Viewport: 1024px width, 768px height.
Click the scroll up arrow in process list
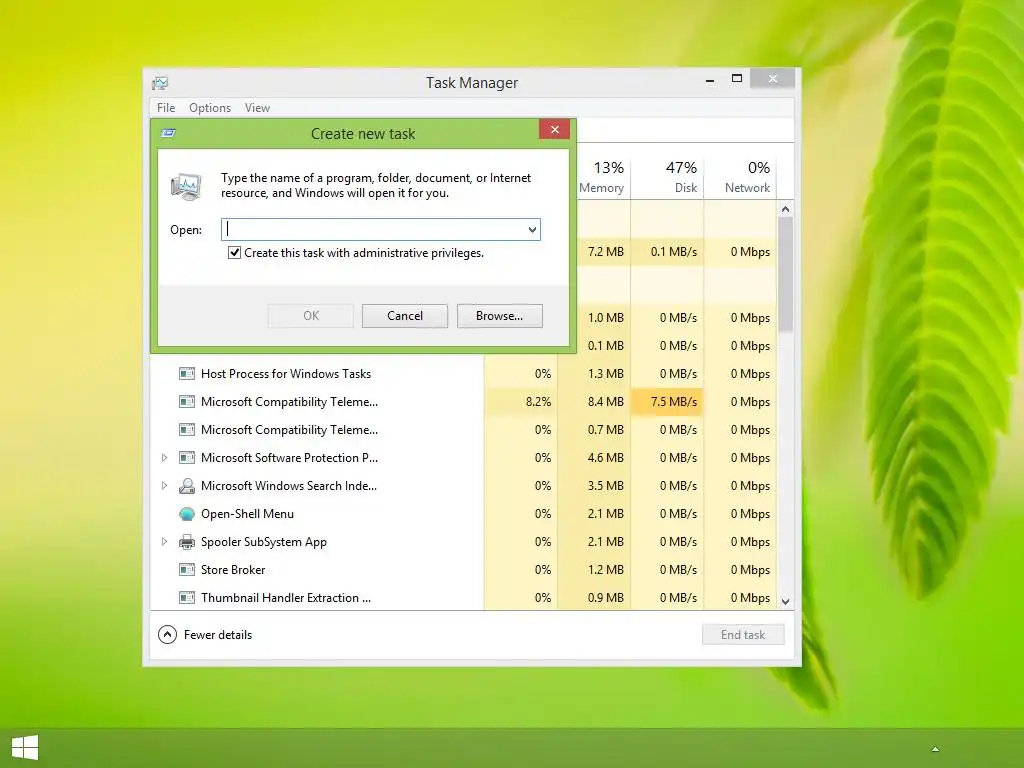786,210
